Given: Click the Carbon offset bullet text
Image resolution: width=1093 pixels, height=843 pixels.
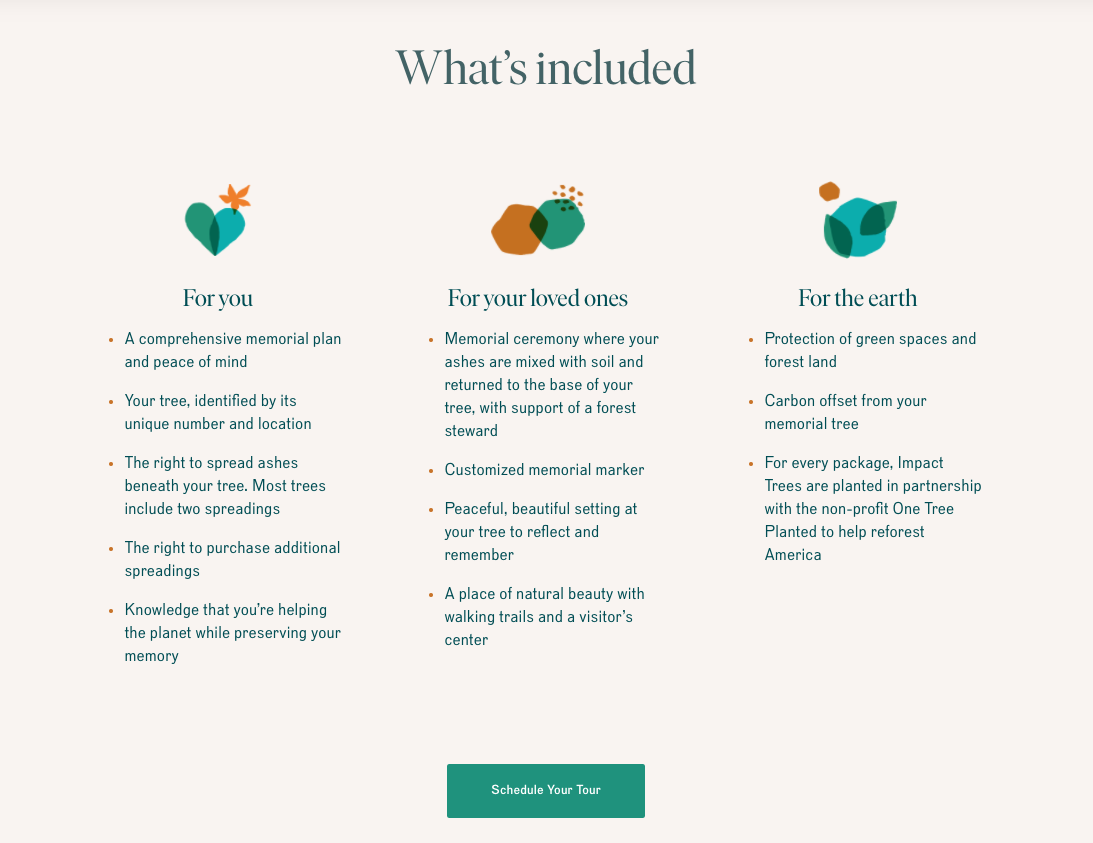Looking at the screenshot, I should pyautogui.click(x=845, y=412).
